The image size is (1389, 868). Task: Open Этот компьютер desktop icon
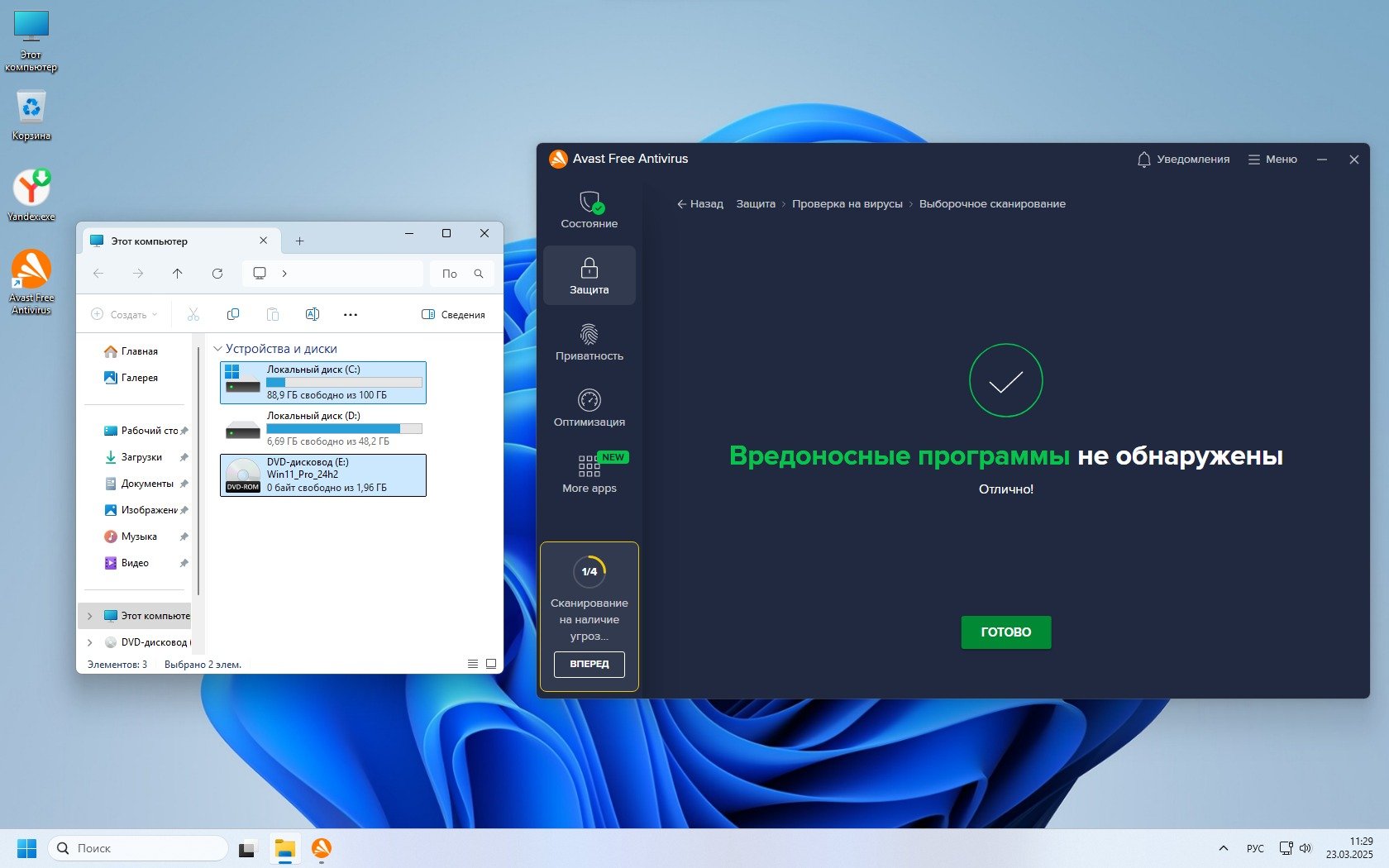(31, 41)
